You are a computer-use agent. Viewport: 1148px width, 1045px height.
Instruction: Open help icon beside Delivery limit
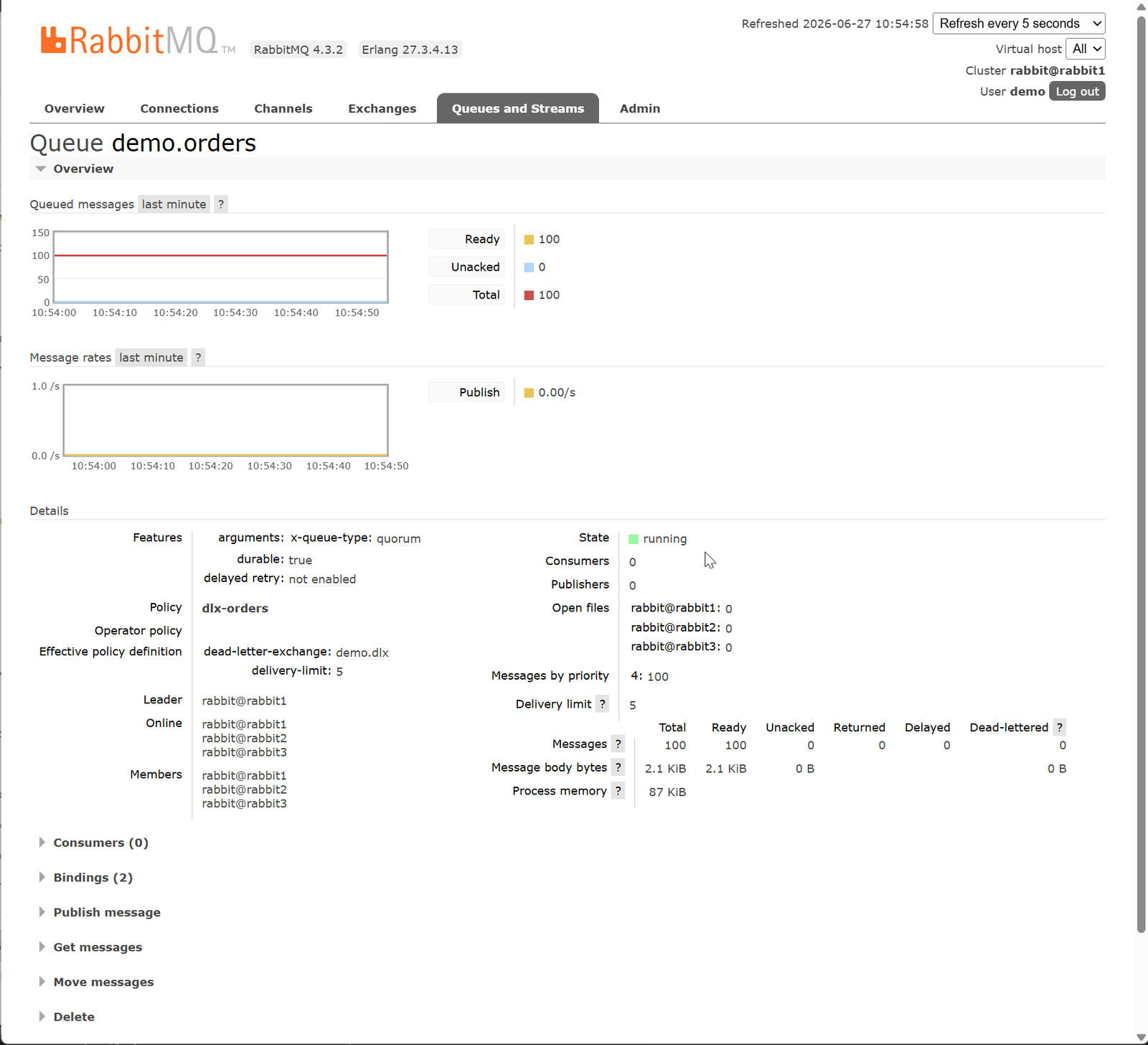603,704
